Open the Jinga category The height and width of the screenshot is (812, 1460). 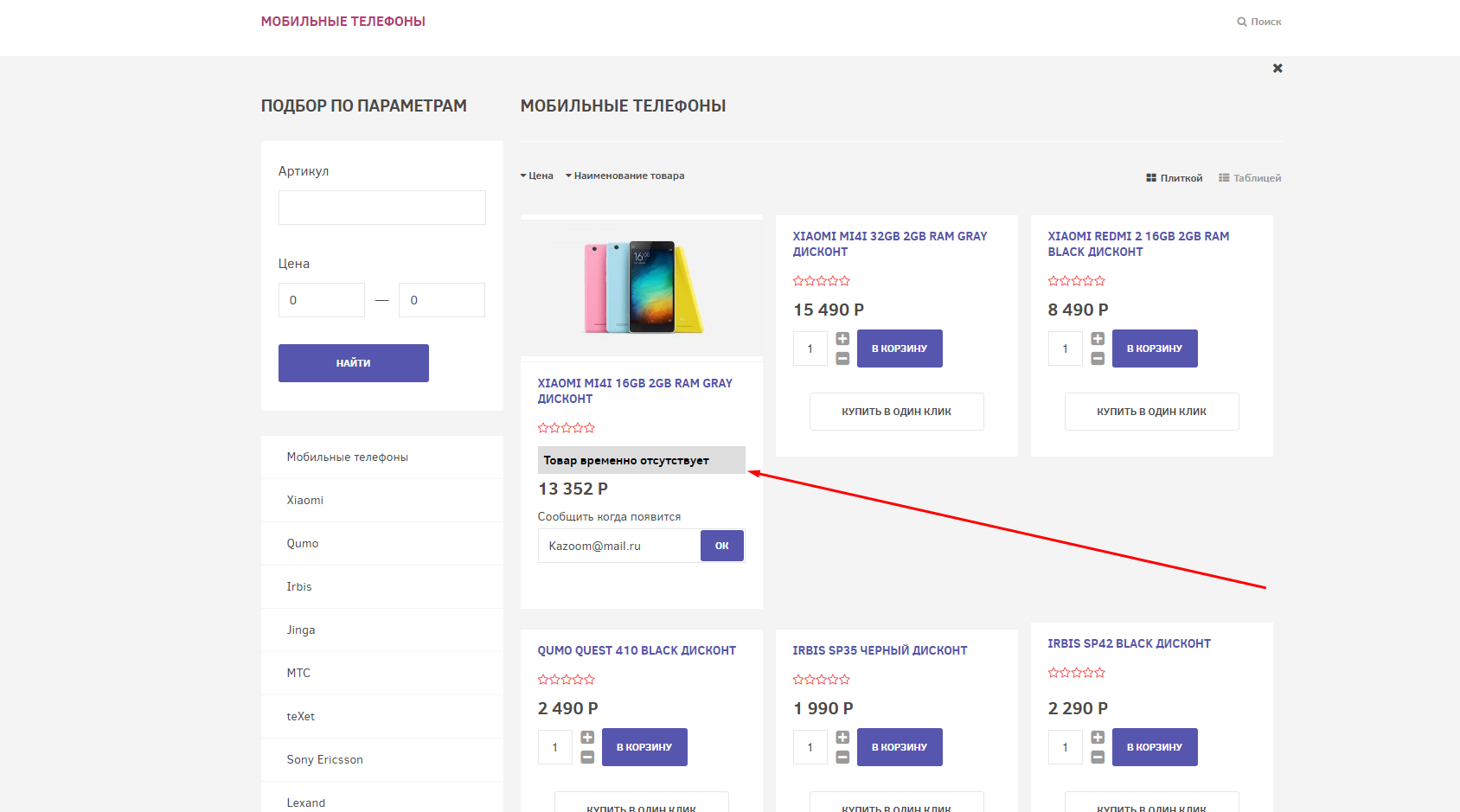tap(382, 630)
